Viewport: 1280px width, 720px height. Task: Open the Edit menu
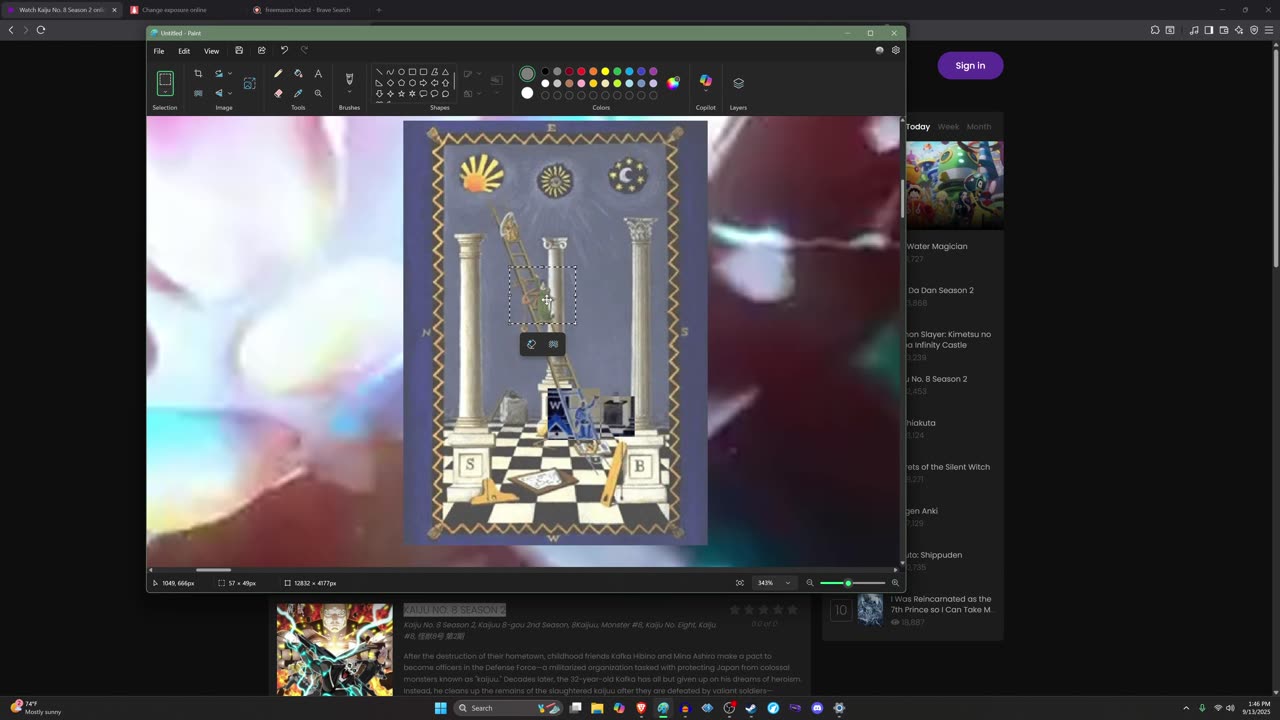click(184, 51)
